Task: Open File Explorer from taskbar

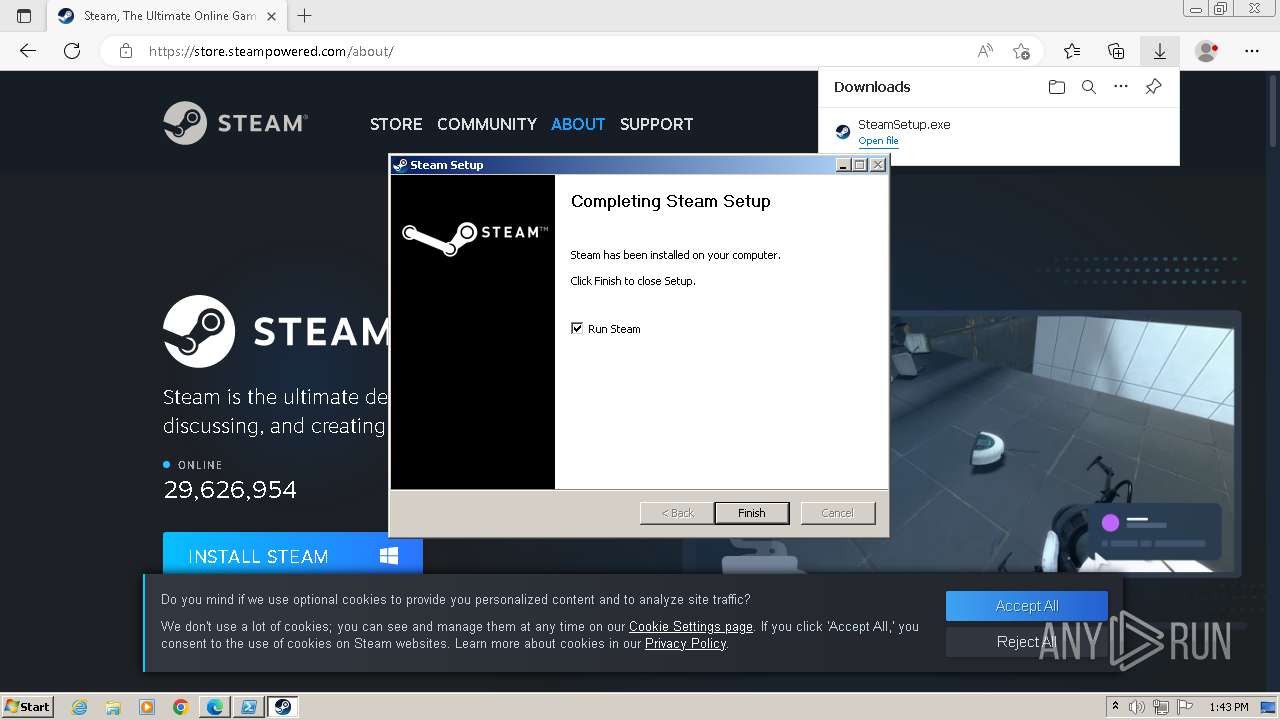Action: pos(113,707)
